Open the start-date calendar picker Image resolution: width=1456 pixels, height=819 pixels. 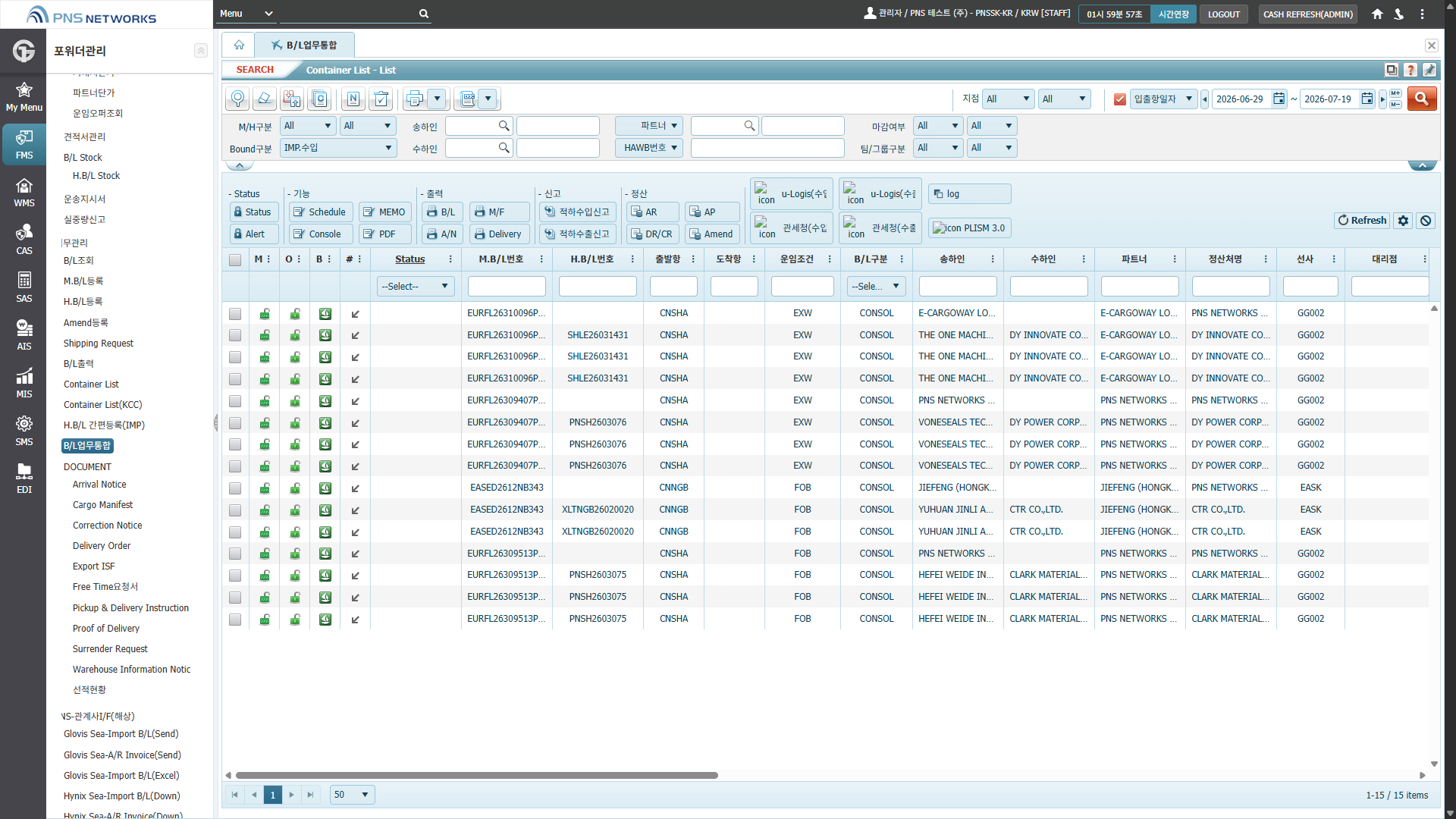coord(1279,99)
